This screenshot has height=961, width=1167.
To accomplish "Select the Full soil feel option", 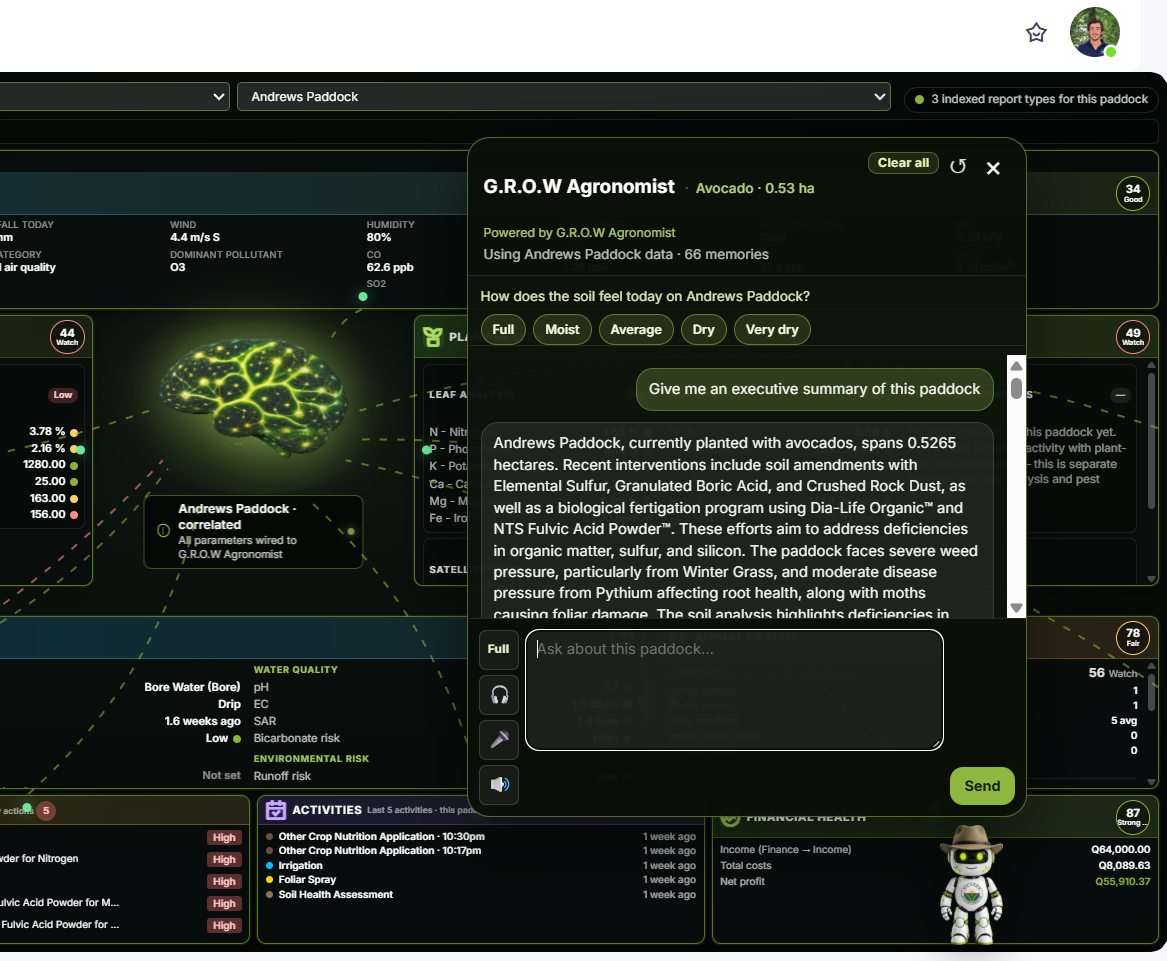I will pos(503,330).
